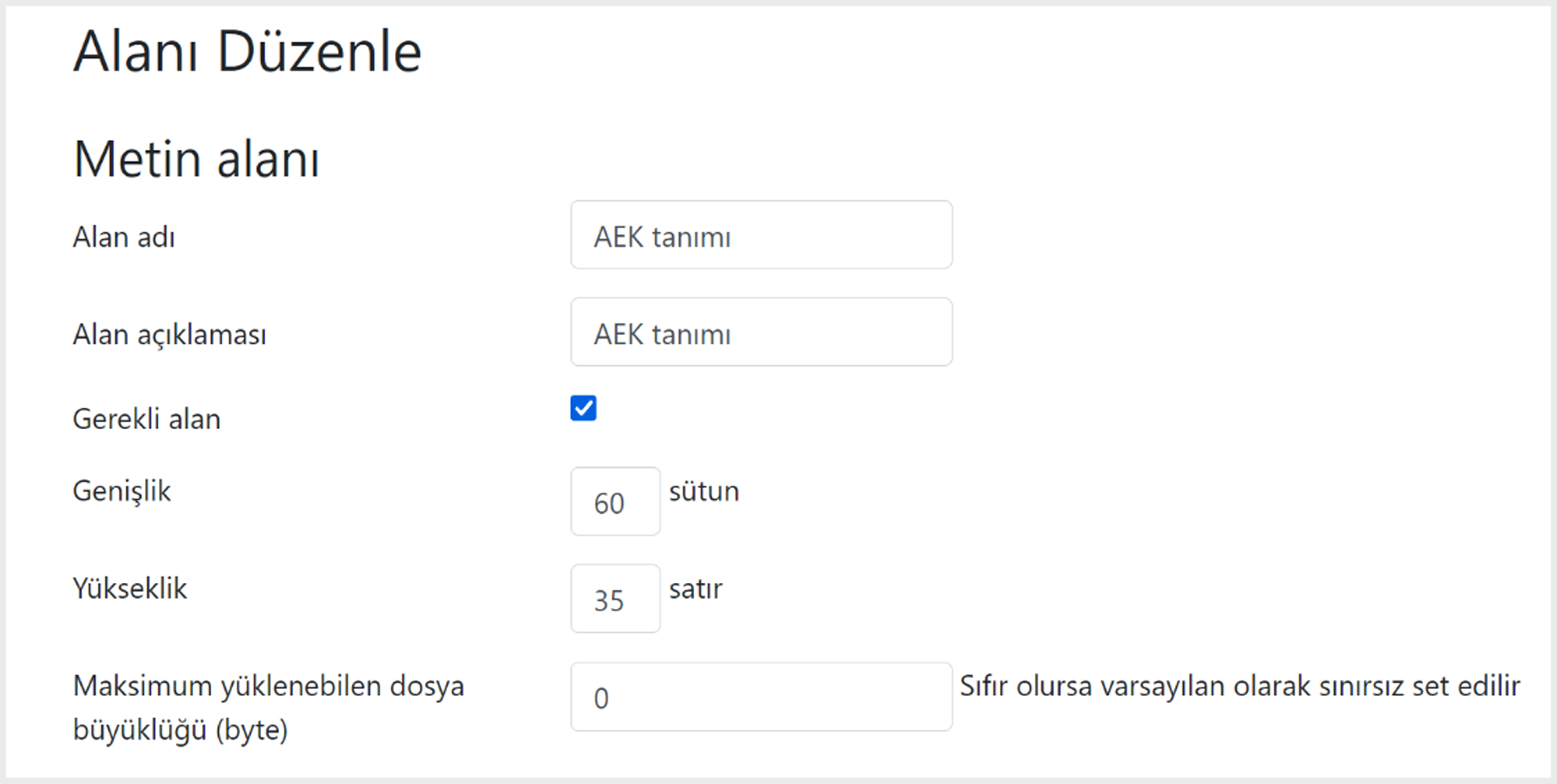Image resolution: width=1557 pixels, height=784 pixels.
Task: Click the Alan adı text input
Action: [761, 235]
